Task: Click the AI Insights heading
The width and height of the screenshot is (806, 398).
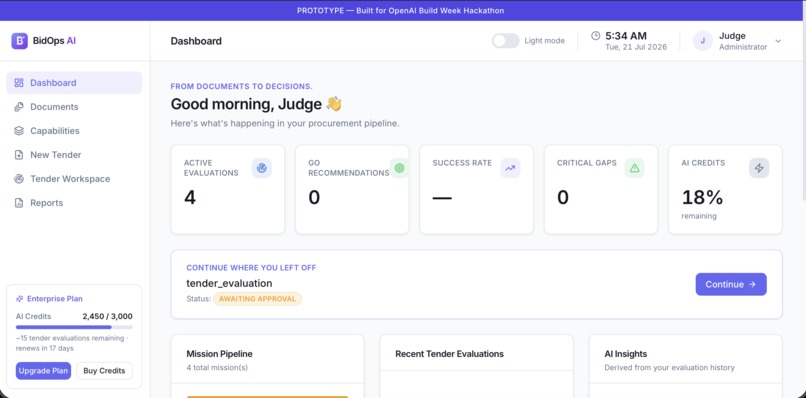Action: [x=626, y=354]
